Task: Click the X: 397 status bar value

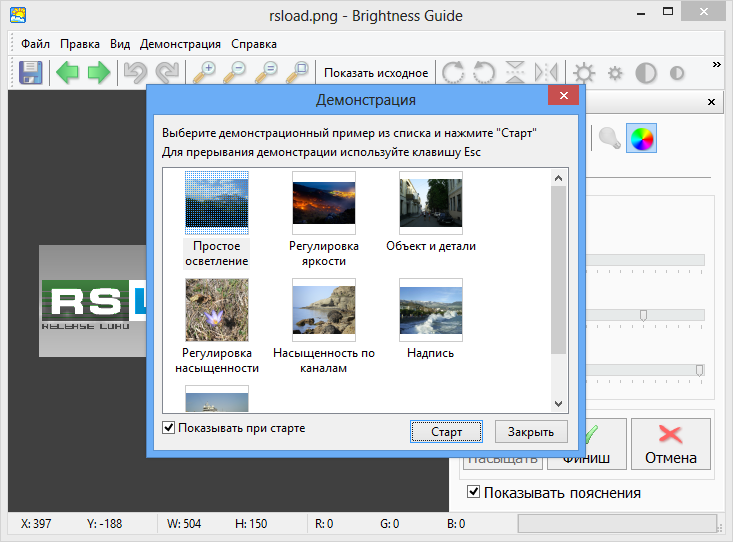Action: [x=36, y=524]
